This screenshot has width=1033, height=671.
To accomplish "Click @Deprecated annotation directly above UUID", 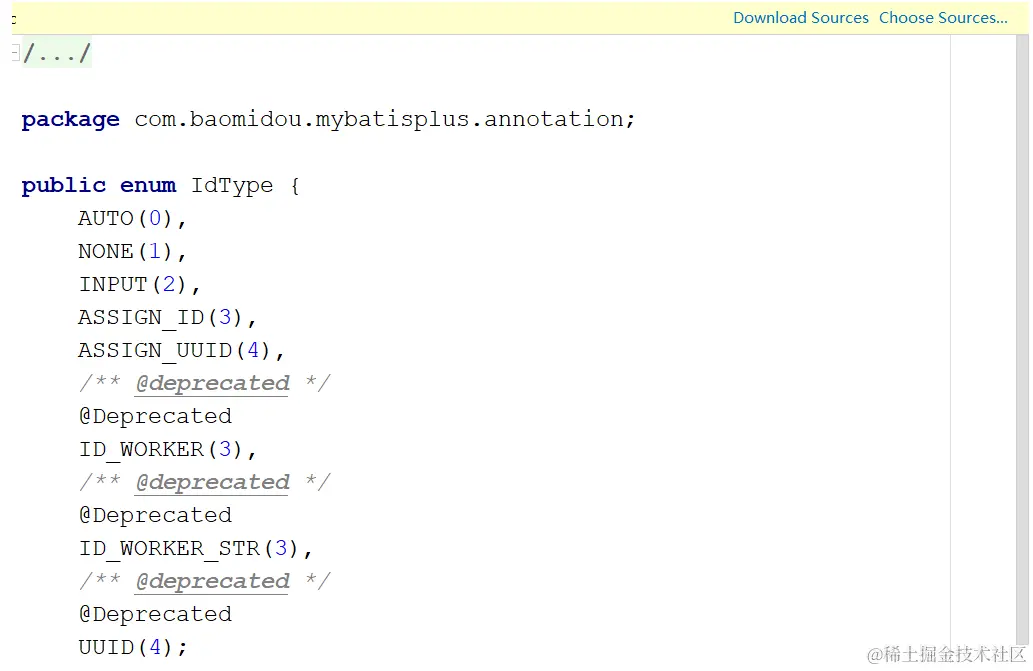I will pyautogui.click(x=155, y=614).
